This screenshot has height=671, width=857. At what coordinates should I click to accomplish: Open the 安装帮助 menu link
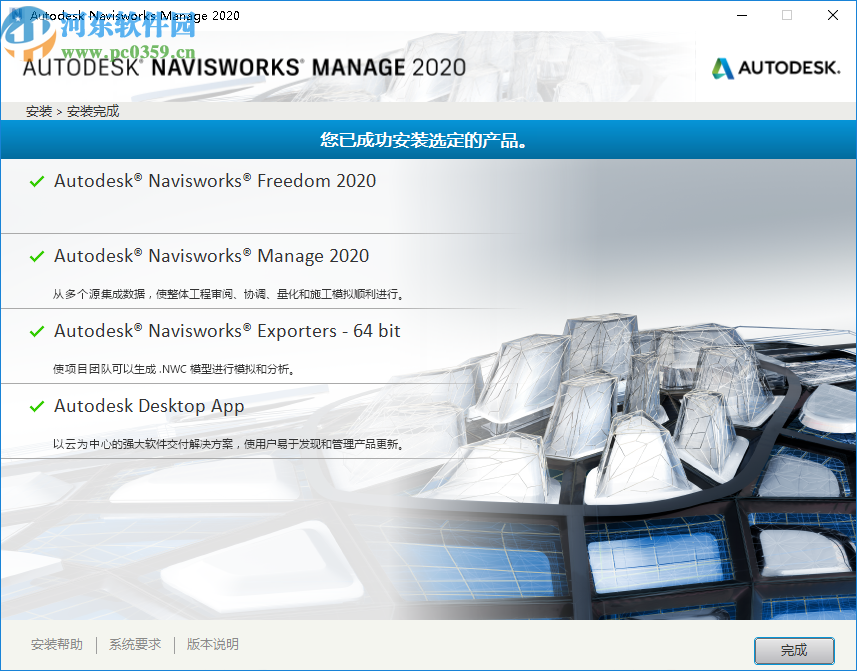click(57, 645)
